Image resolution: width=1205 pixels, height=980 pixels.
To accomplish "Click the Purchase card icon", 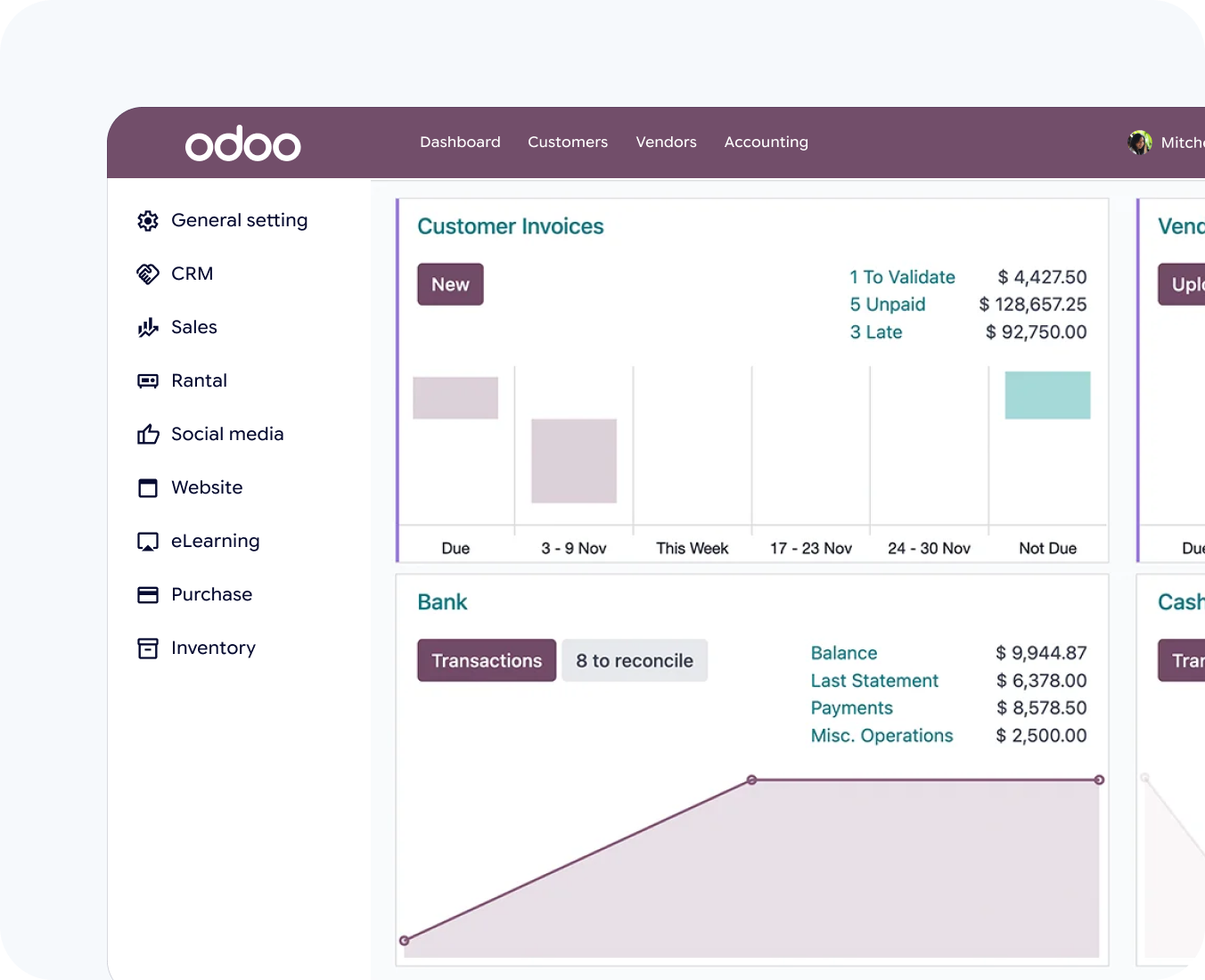I will [x=148, y=595].
